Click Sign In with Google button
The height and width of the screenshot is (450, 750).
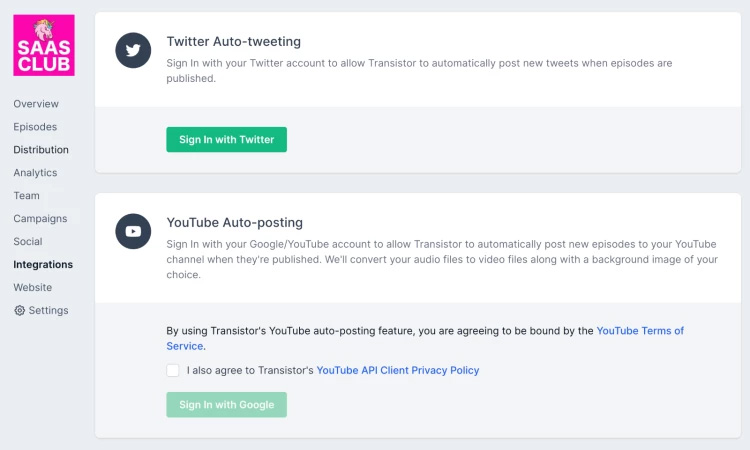[227, 405]
